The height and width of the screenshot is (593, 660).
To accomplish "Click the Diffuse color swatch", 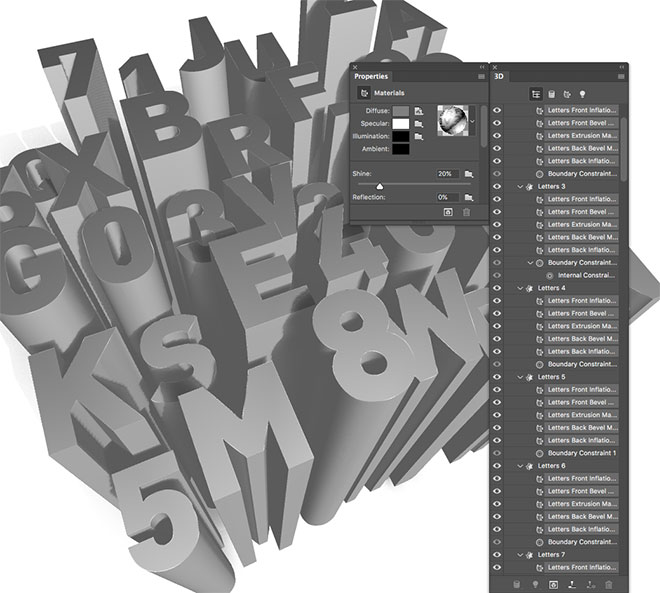I will pos(400,110).
